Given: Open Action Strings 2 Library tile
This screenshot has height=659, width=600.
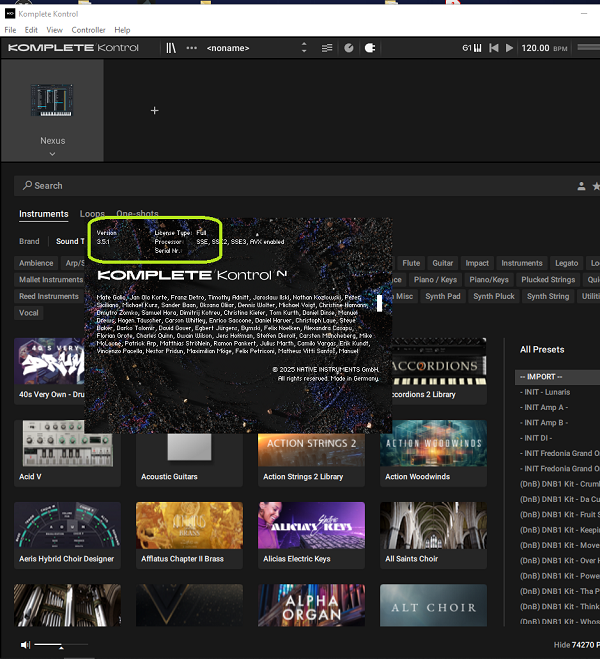Looking at the screenshot, I should [x=311, y=460].
